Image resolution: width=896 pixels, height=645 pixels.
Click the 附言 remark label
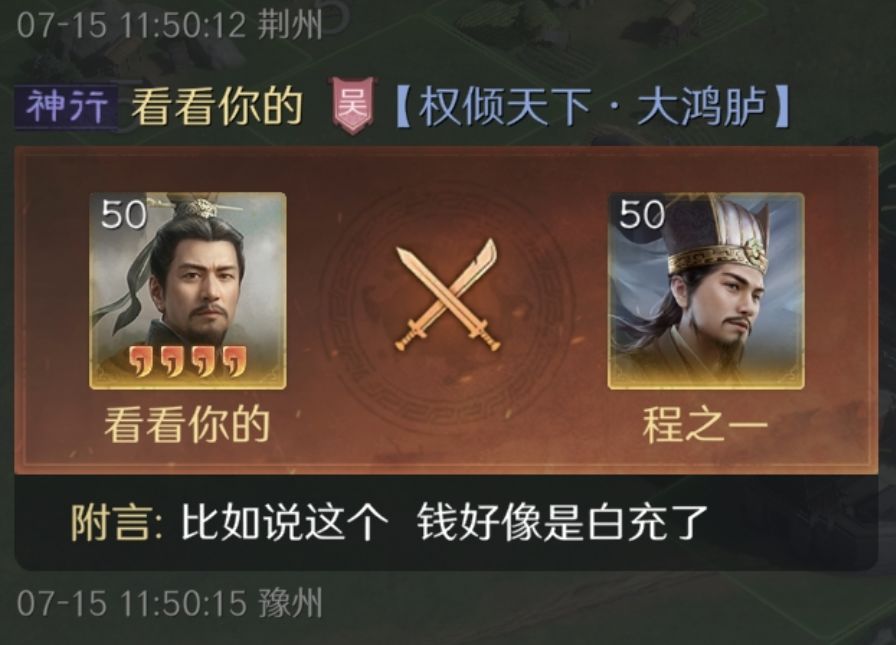(x=117, y=523)
